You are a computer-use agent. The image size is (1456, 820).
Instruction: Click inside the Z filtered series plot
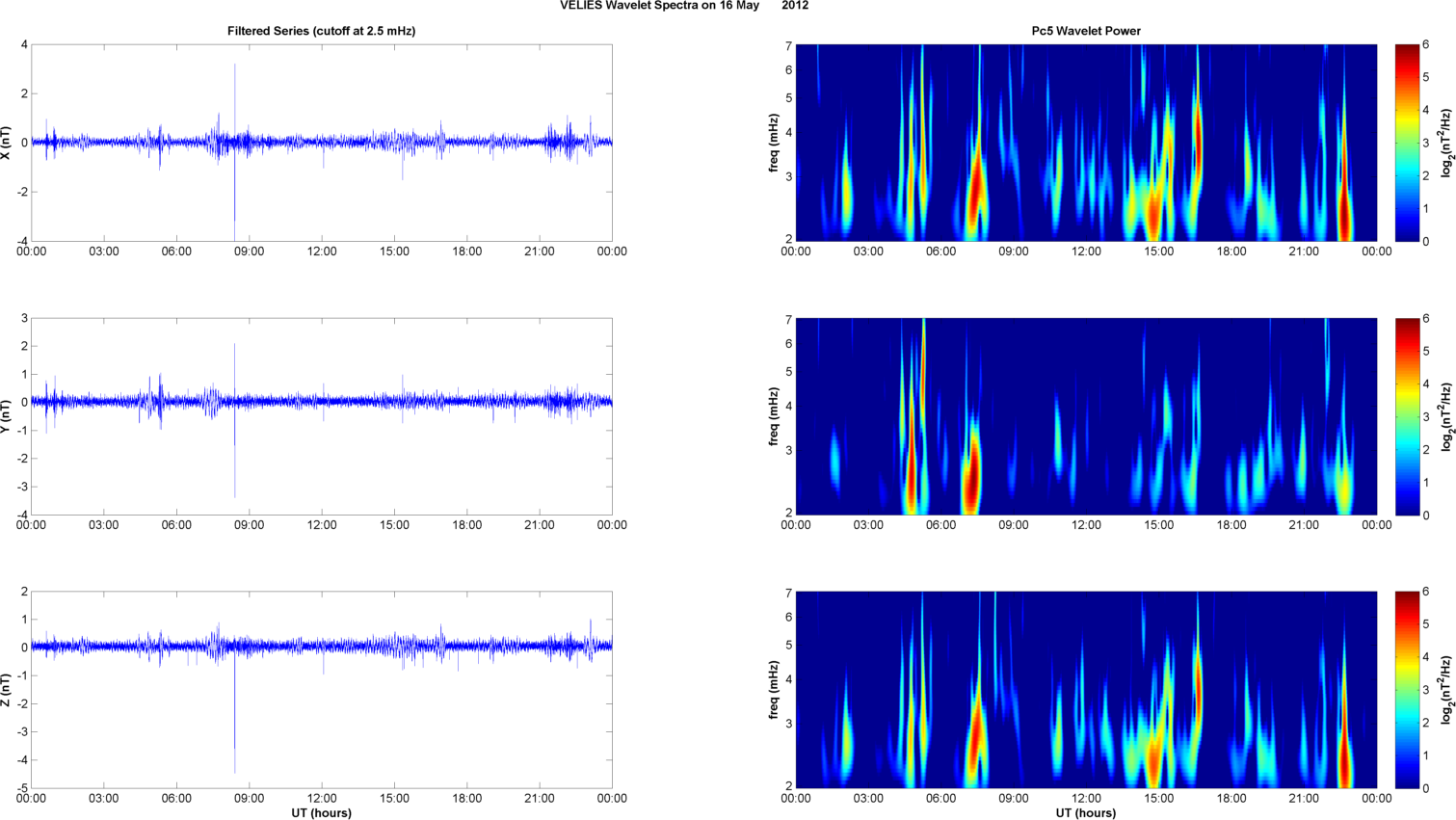322,690
